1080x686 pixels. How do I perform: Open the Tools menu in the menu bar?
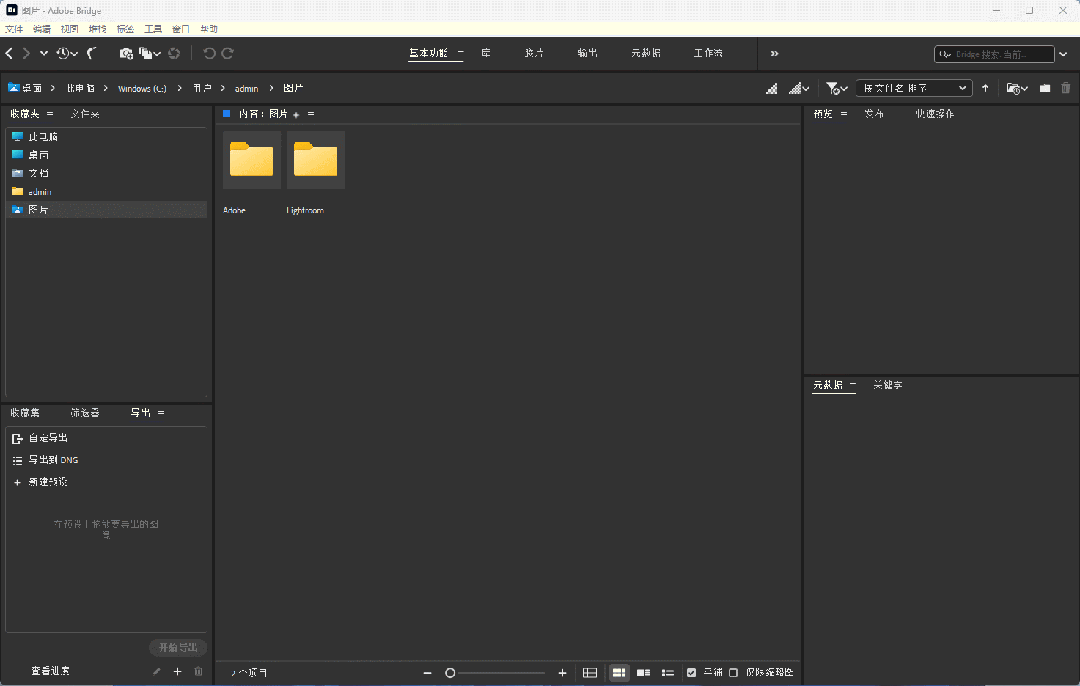(x=153, y=28)
